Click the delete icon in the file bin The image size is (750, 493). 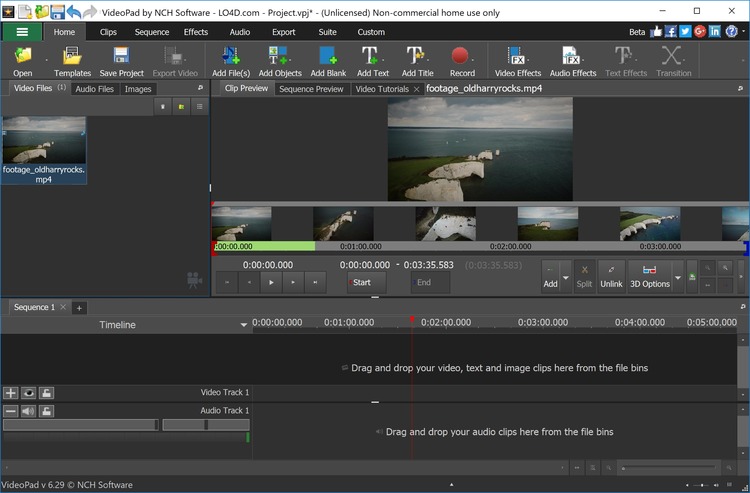coord(163,107)
